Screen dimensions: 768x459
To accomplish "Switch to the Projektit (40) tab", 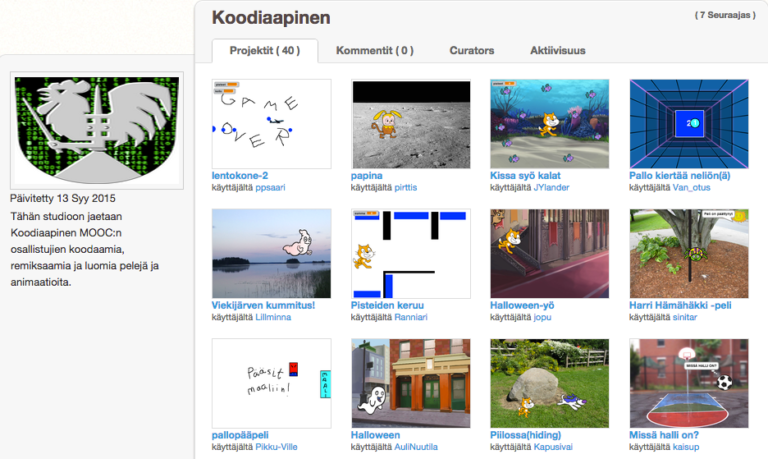I will 264,50.
